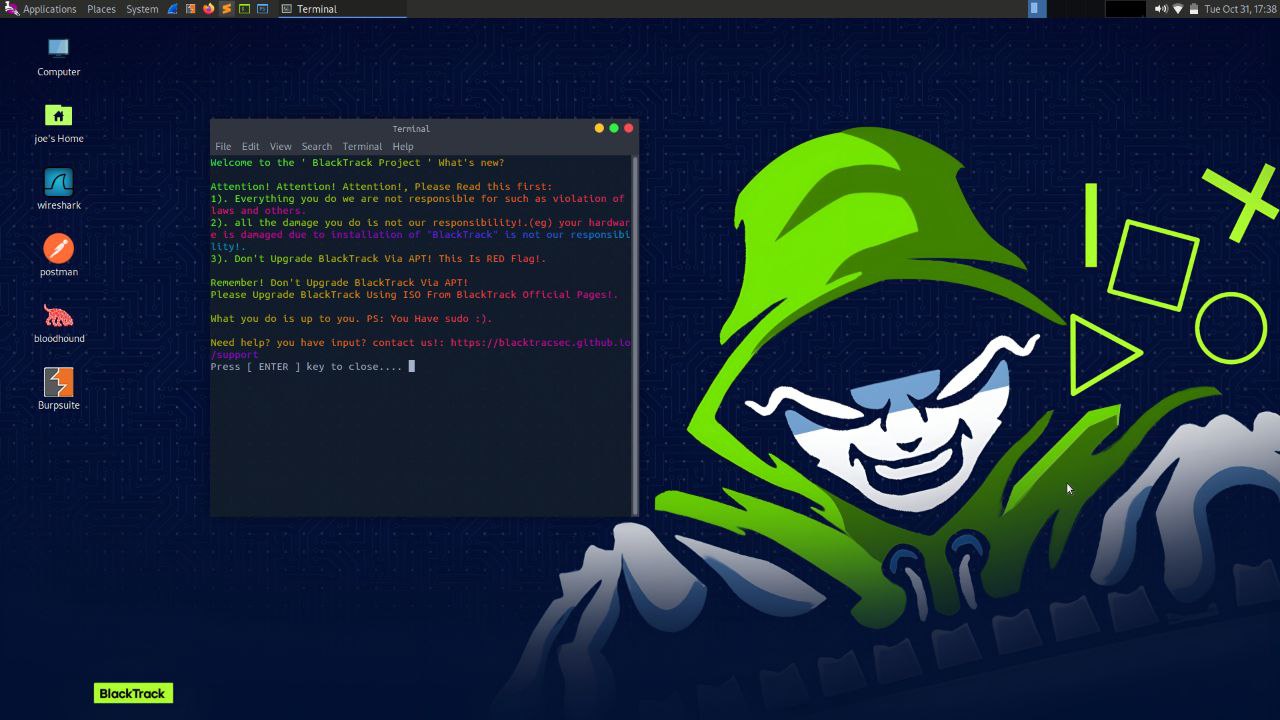This screenshot has width=1280, height=720.
Task: Open the terminal's Help menu
Action: coord(403,146)
